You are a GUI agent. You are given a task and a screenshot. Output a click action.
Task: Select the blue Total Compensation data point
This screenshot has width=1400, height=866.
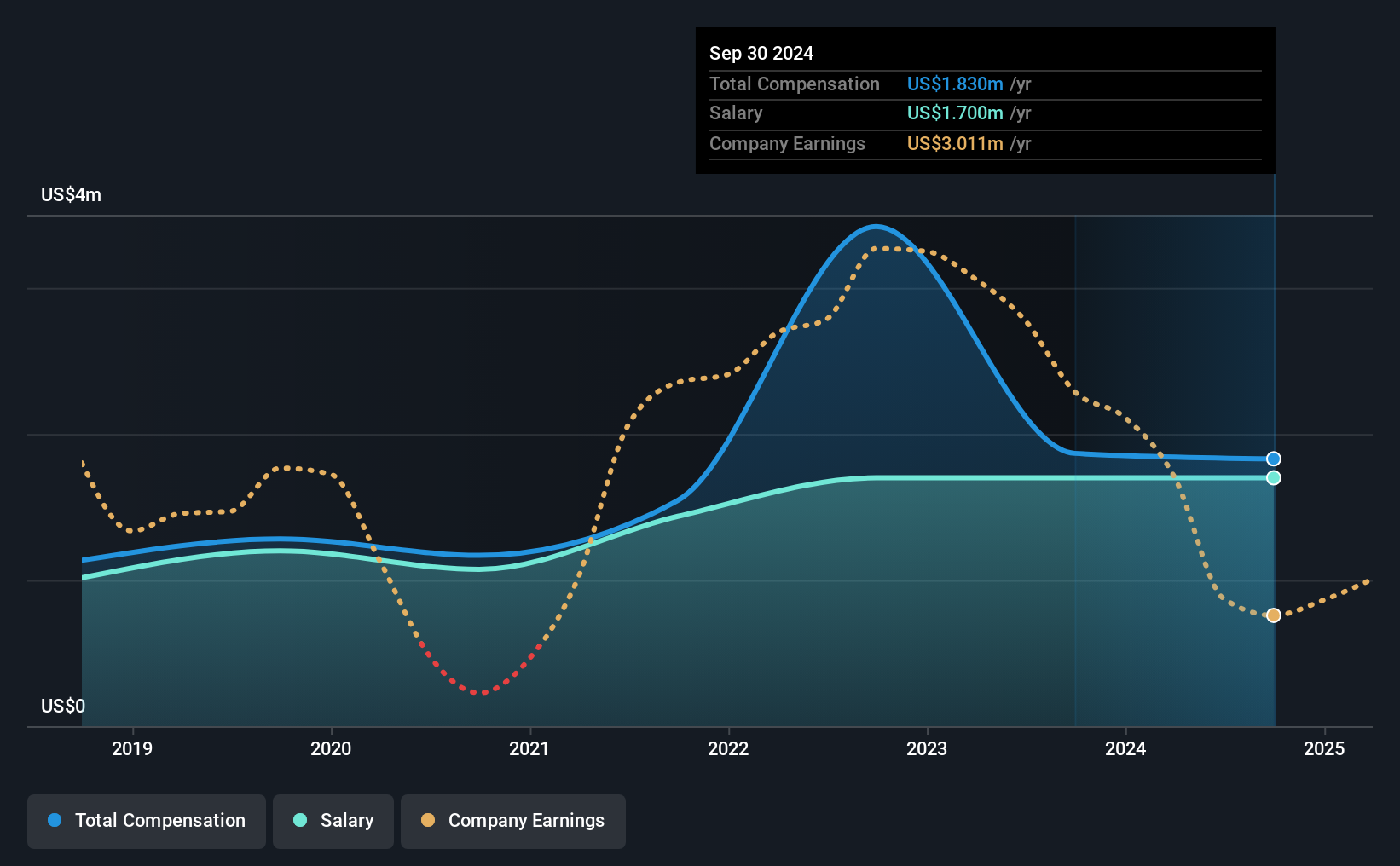(x=1274, y=459)
